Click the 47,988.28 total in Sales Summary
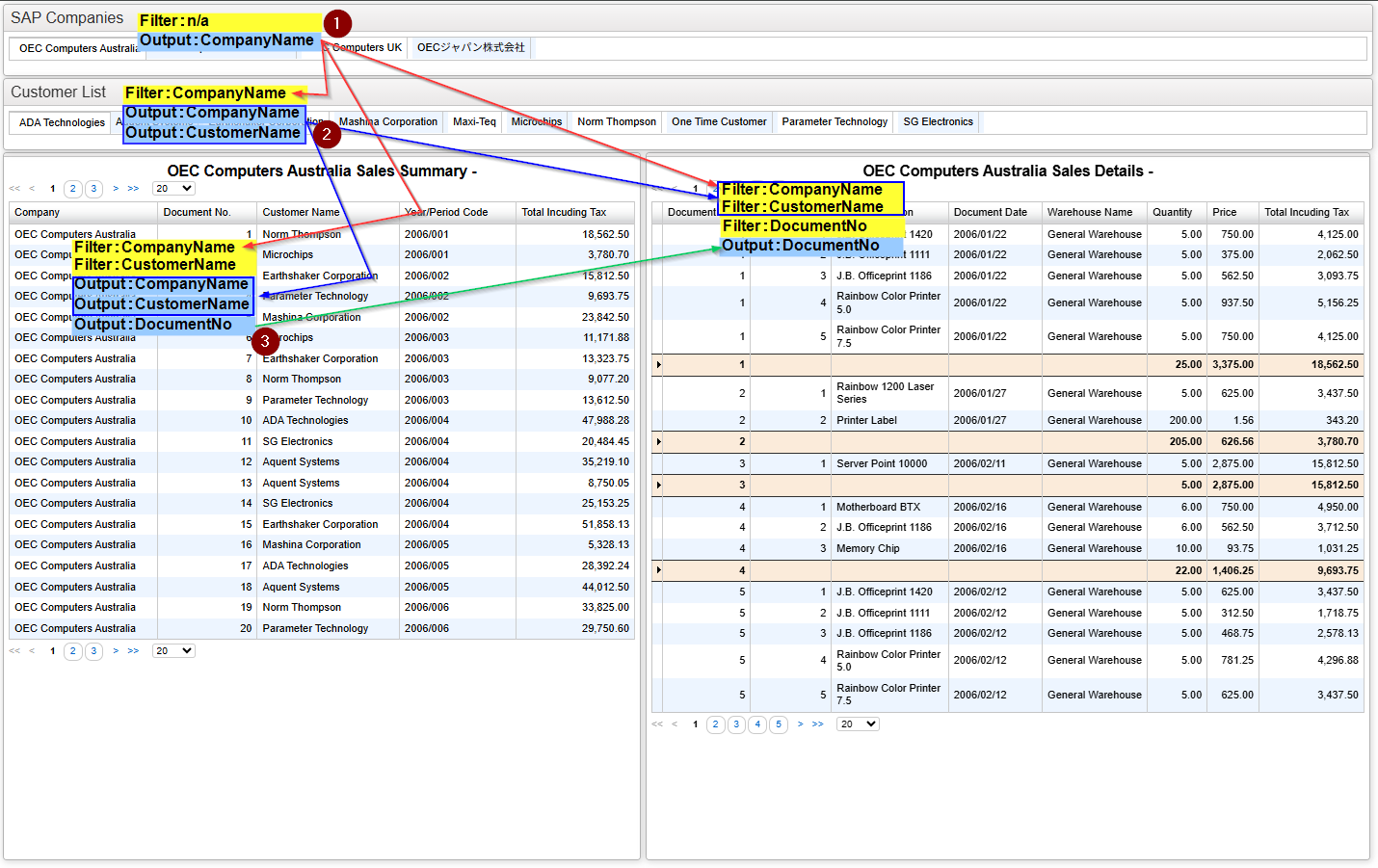 point(605,421)
